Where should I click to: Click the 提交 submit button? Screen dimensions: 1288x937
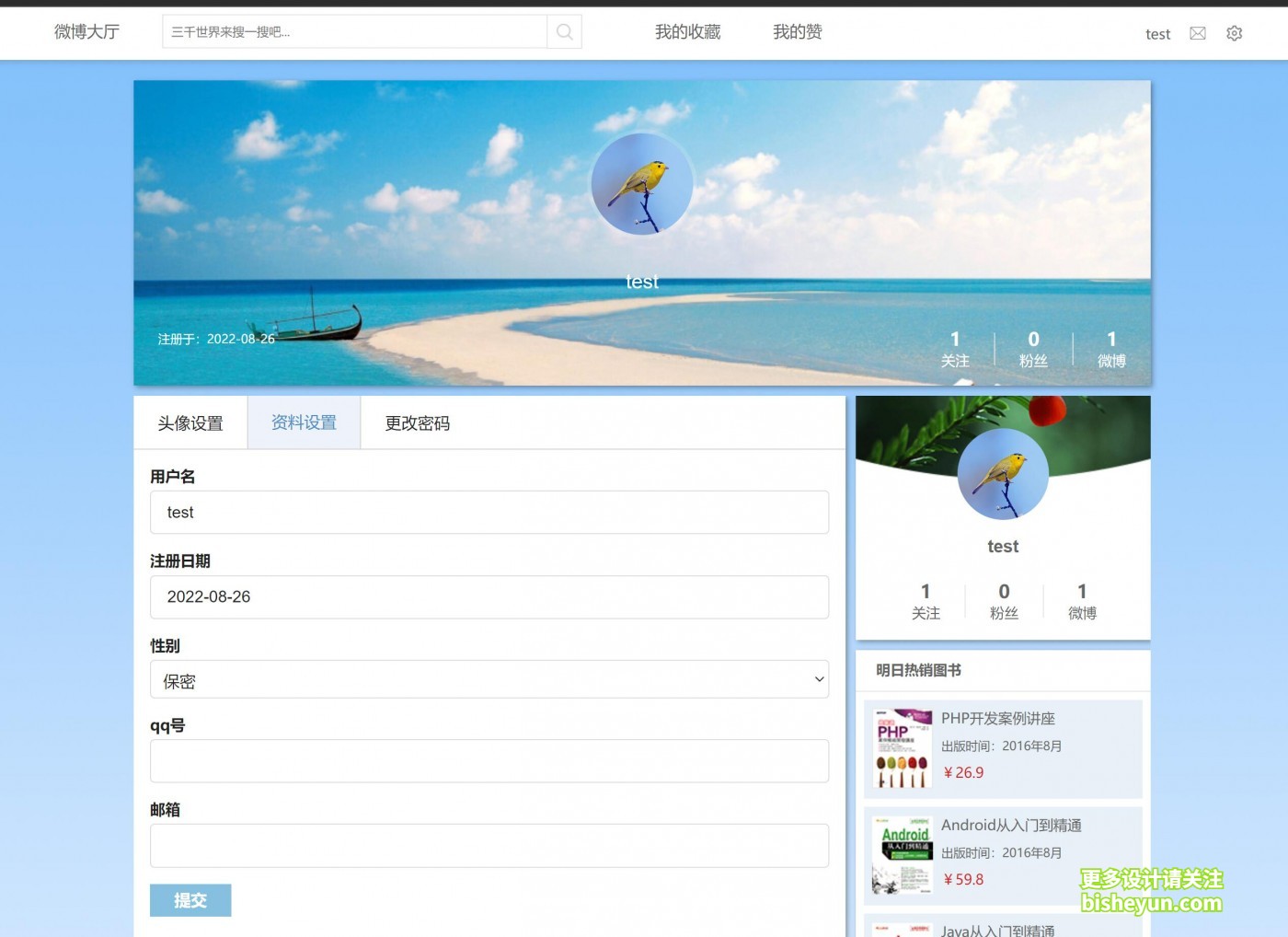190,900
